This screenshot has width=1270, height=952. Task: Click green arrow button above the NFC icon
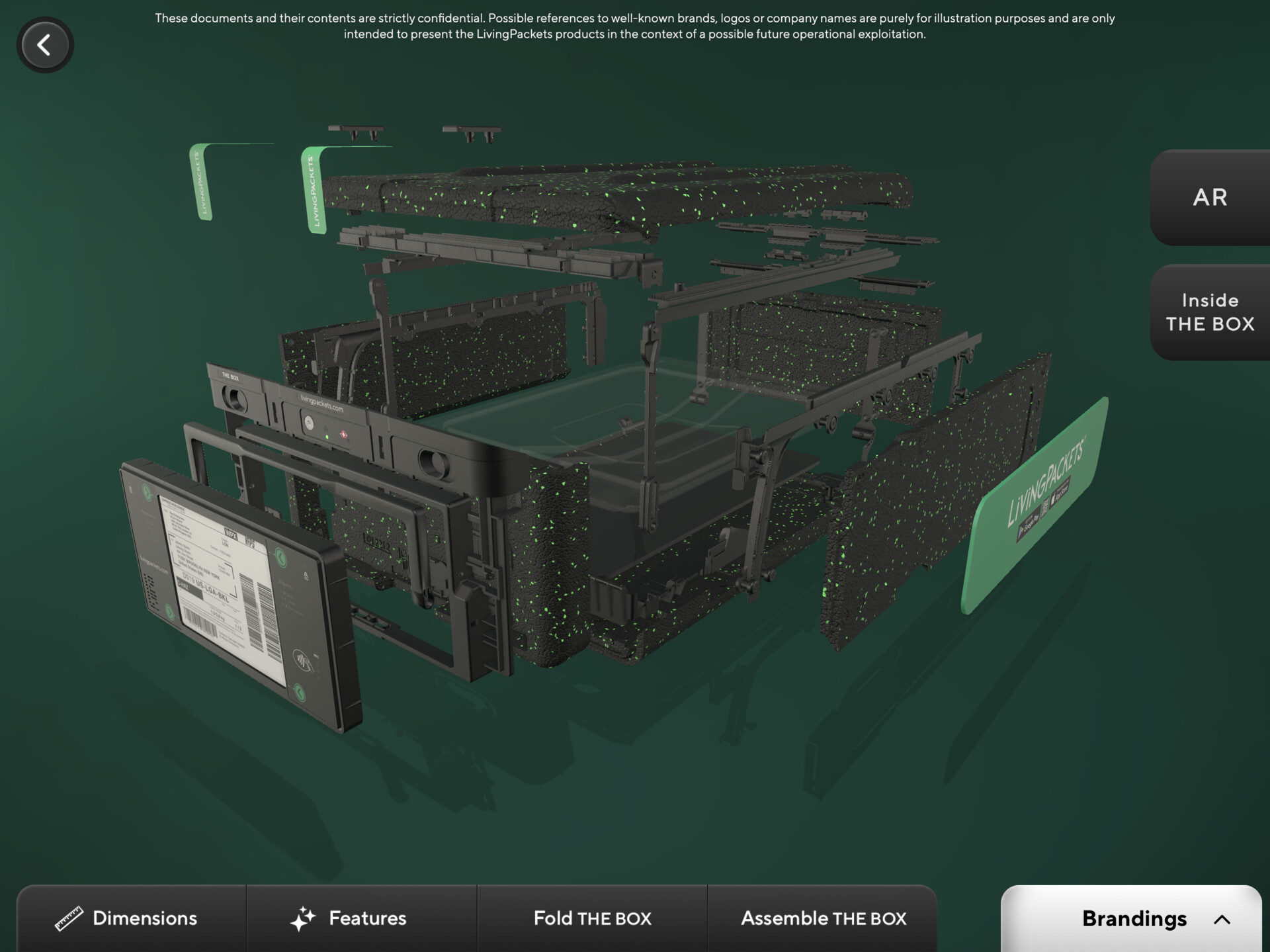tap(281, 557)
